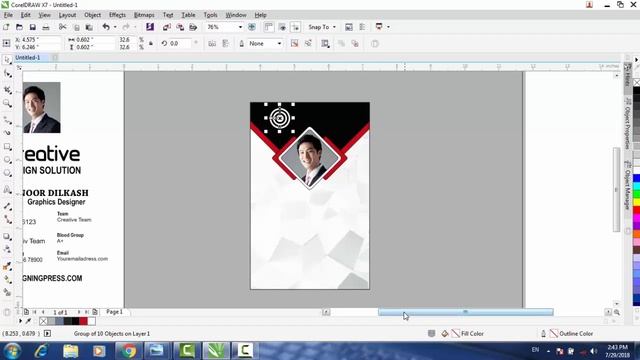
Task: Click the Fill Color indicator in status bar
Action: (x=468, y=333)
